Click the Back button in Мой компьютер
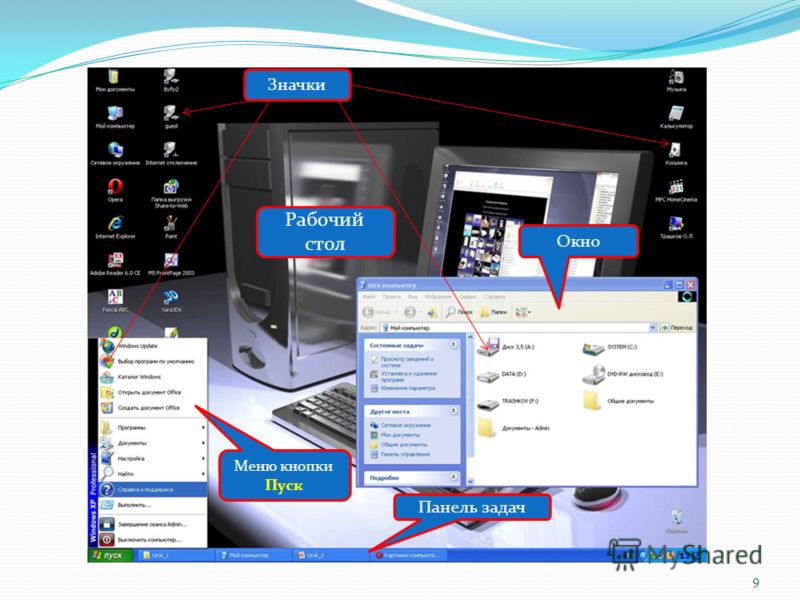800x600 pixels. coord(377,312)
